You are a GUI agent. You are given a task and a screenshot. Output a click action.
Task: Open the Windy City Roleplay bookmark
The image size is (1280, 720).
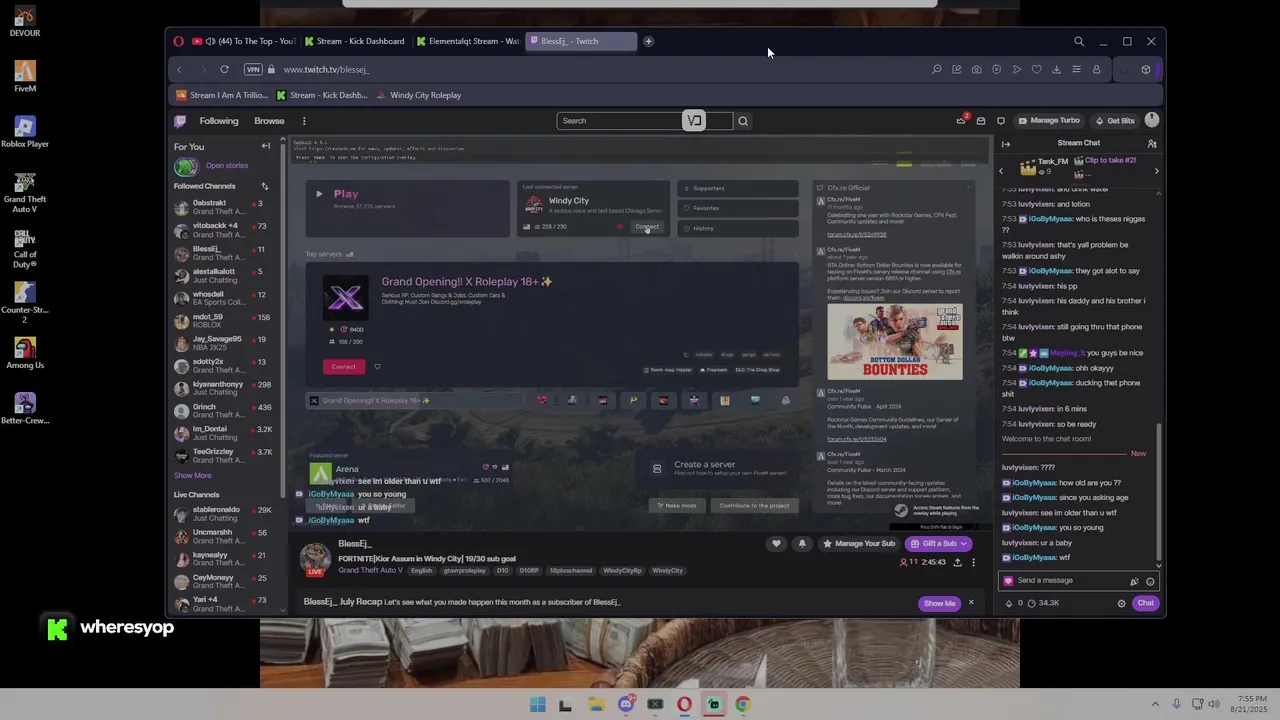click(x=418, y=95)
